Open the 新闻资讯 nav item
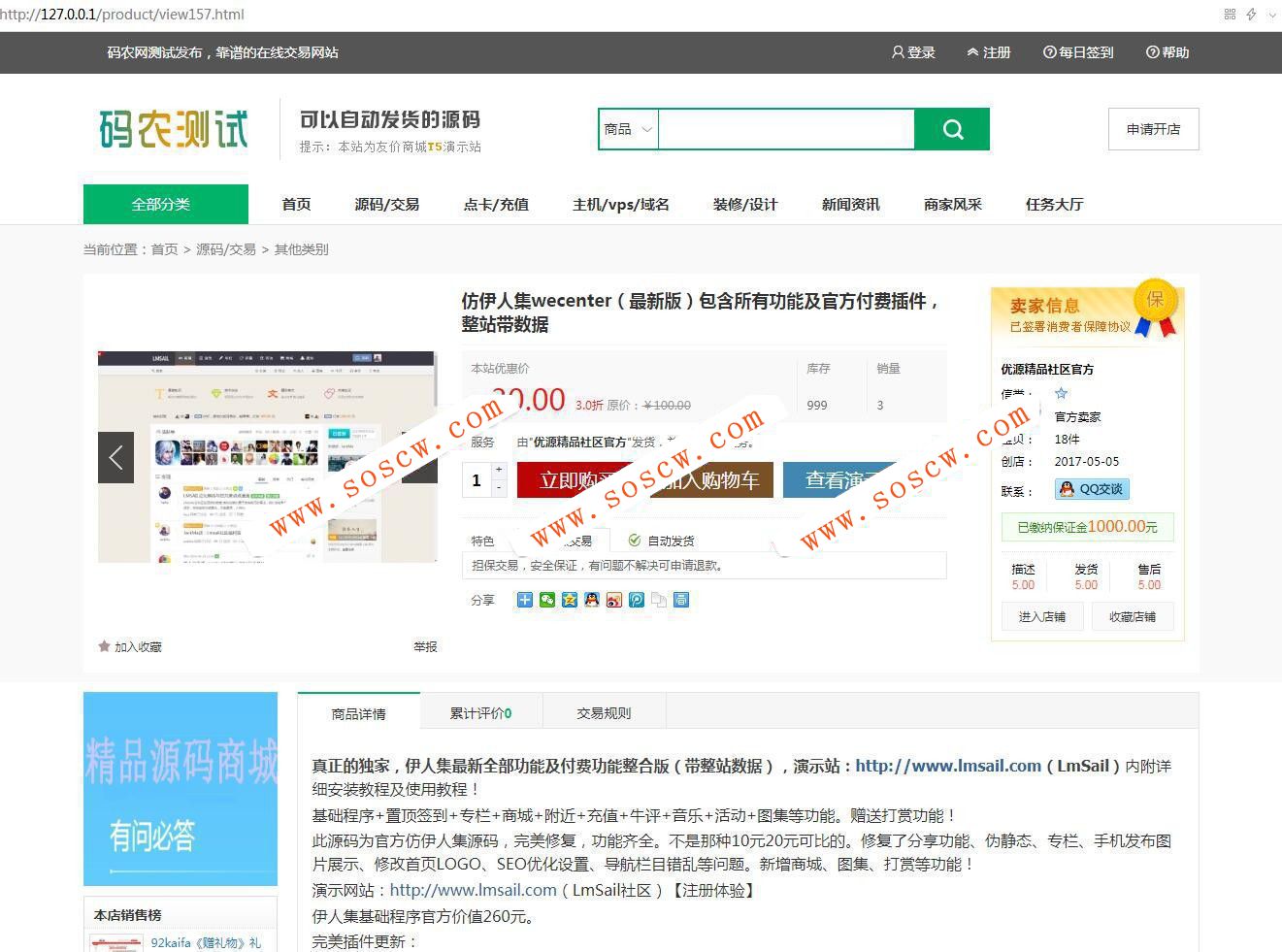The width and height of the screenshot is (1282, 952). [851, 204]
